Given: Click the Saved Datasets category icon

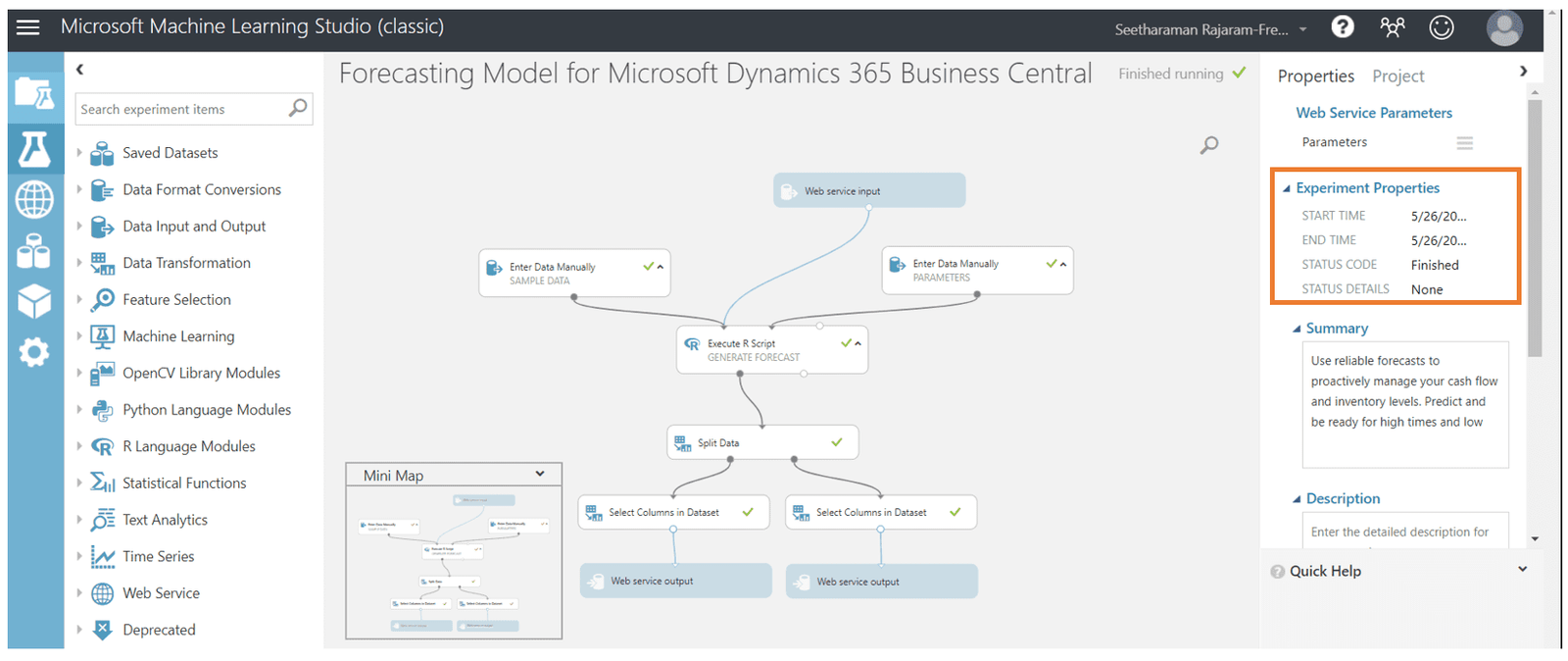Looking at the screenshot, I should (x=102, y=153).
